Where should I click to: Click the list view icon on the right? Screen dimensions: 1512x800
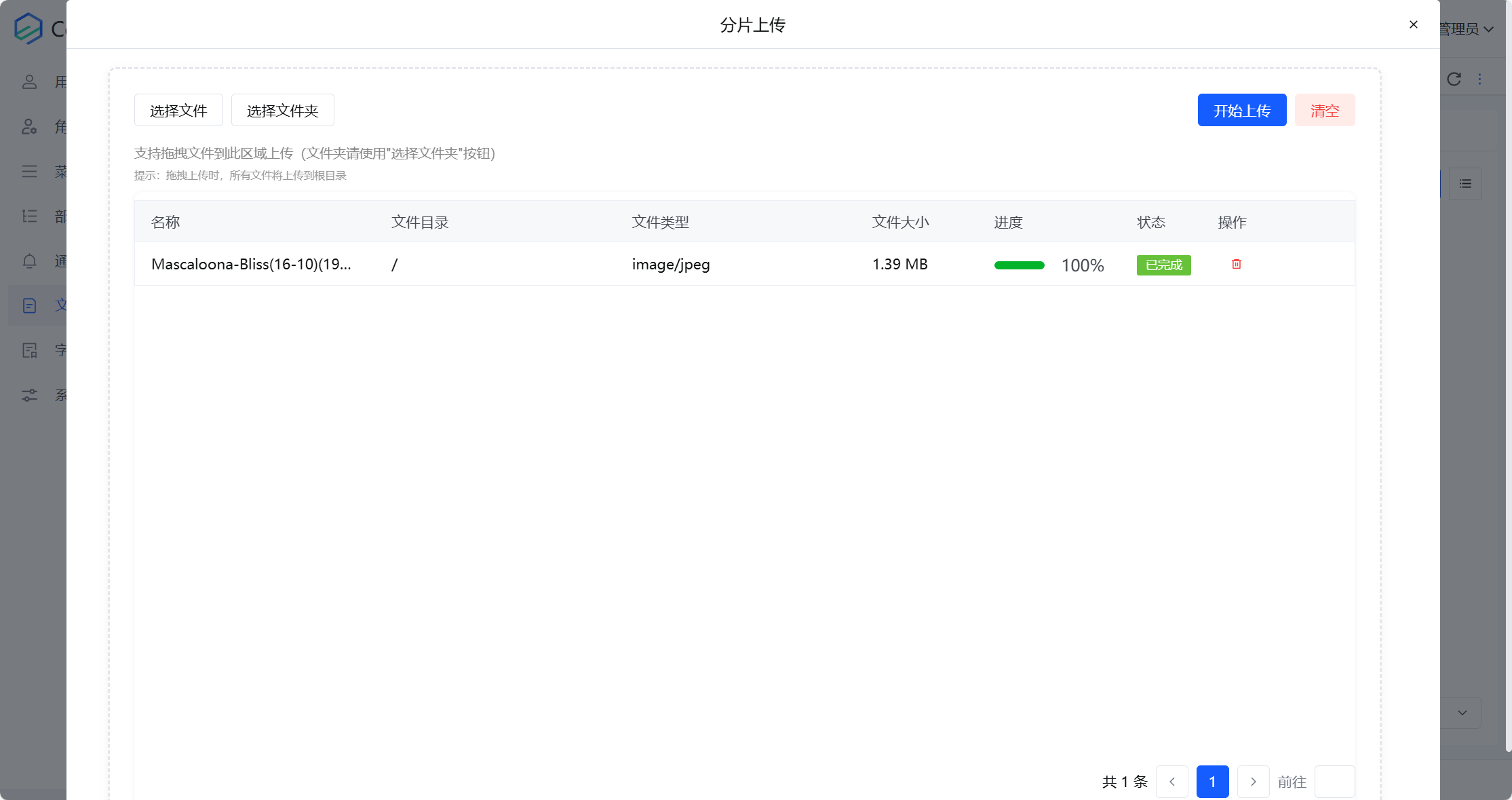tap(1465, 184)
